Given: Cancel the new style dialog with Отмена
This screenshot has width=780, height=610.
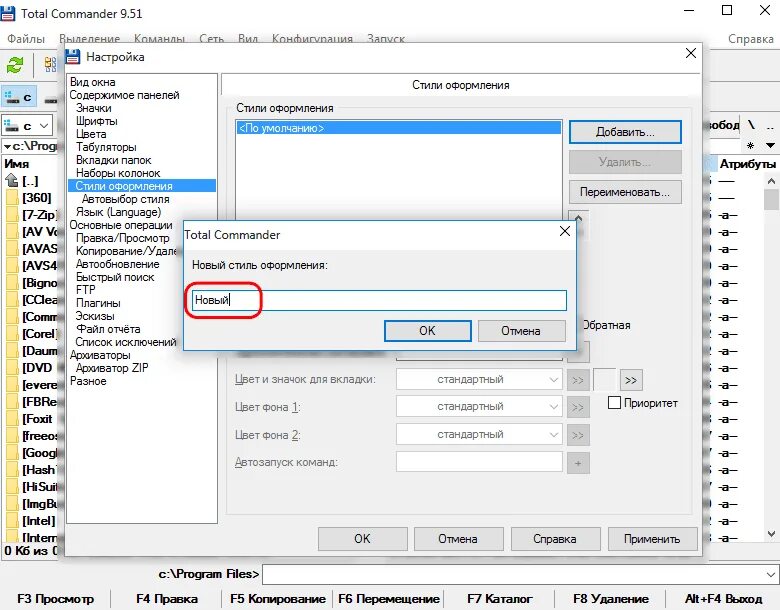Looking at the screenshot, I should (x=521, y=331).
